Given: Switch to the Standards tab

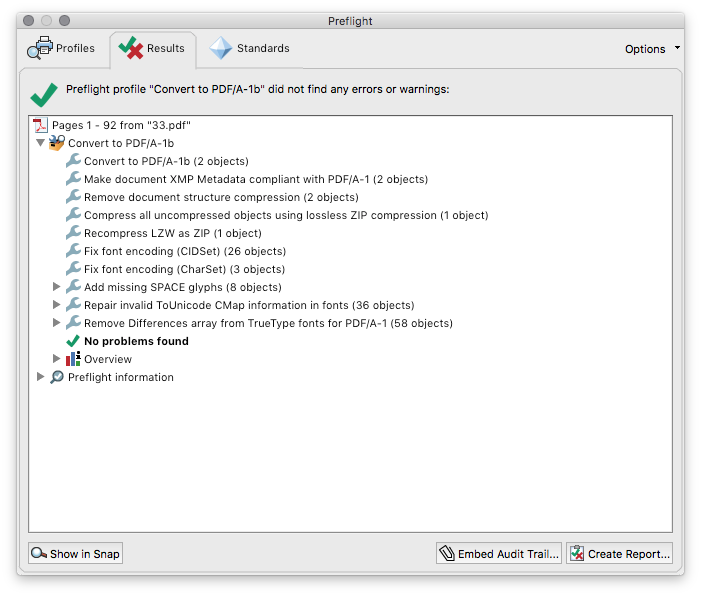Looking at the screenshot, I should point(250,48).
